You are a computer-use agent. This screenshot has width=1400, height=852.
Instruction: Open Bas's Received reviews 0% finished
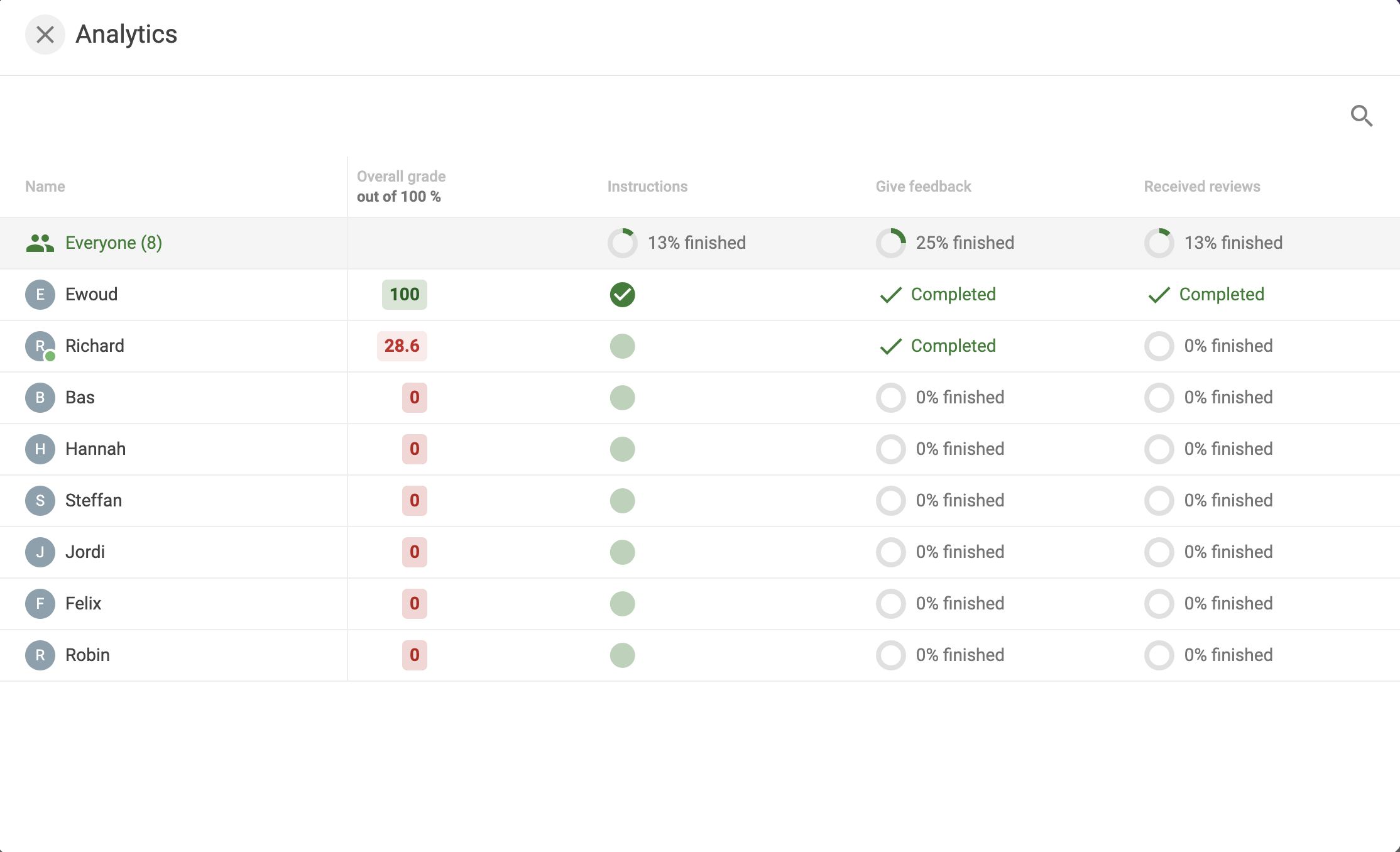tap(1208, 398)
